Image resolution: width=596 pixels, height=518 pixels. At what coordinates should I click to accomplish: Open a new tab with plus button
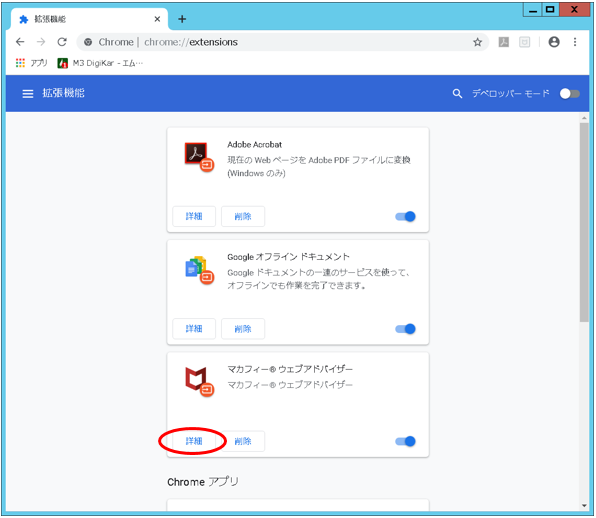(x=182, y=19)
